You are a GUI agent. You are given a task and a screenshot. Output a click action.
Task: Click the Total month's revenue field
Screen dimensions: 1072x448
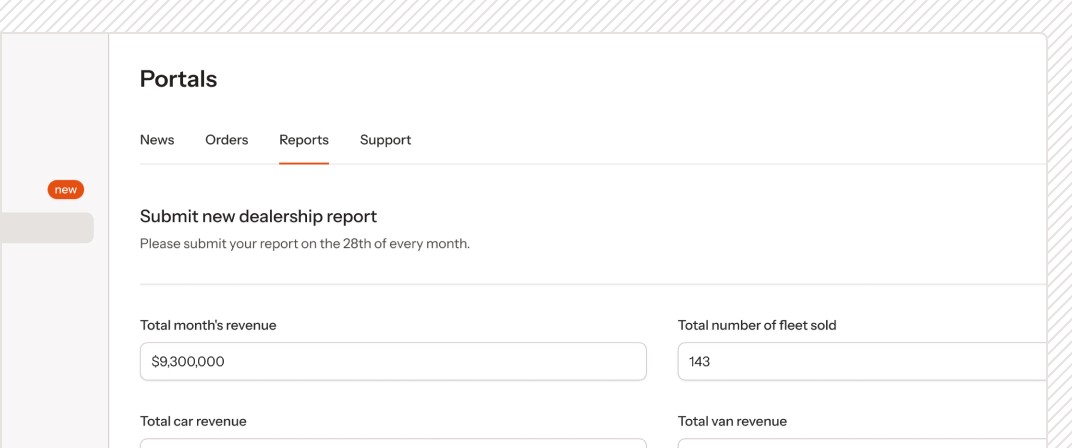393,361
